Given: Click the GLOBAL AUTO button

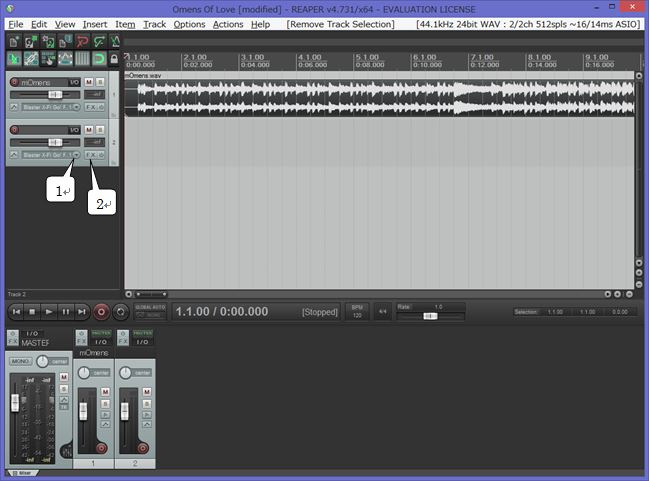Looking at the screenshot, I should pos(150,311).
